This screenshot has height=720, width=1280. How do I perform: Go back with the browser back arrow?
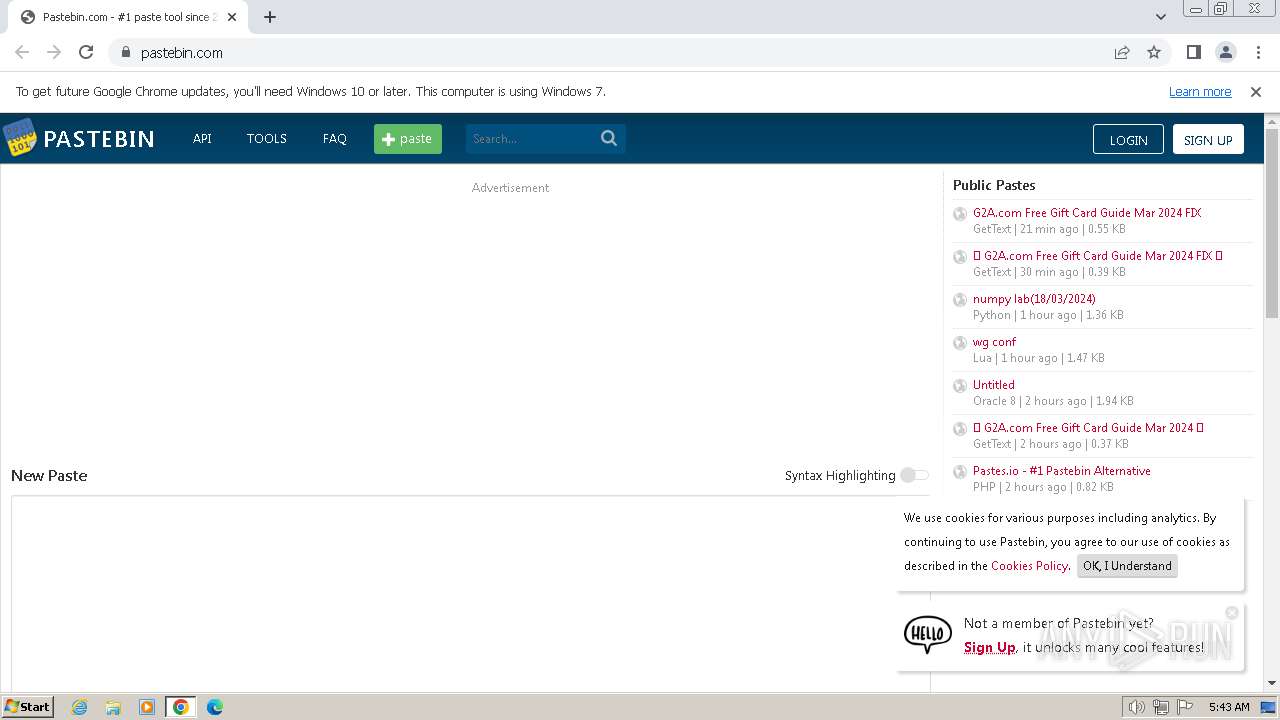pos(22,52)
